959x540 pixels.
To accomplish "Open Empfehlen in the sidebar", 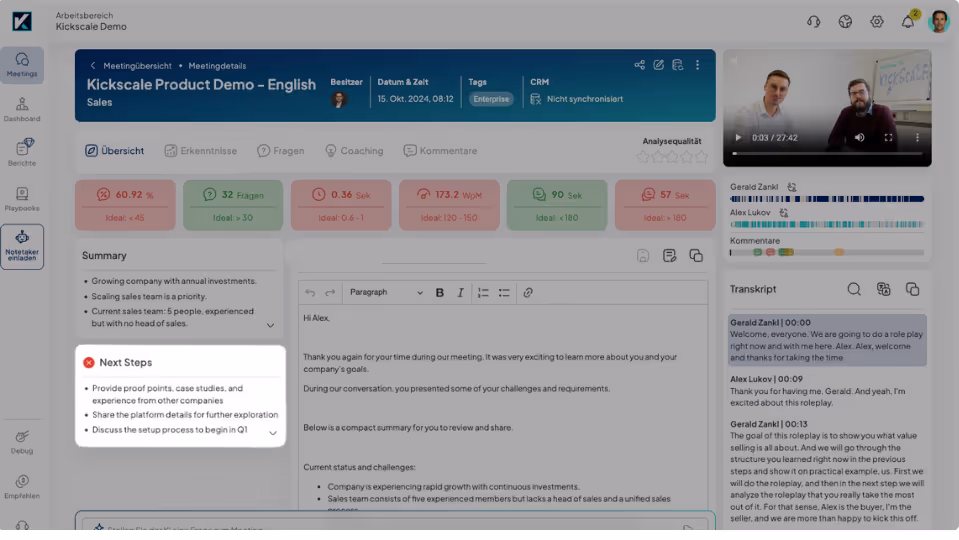I will [x=22, y=487].
